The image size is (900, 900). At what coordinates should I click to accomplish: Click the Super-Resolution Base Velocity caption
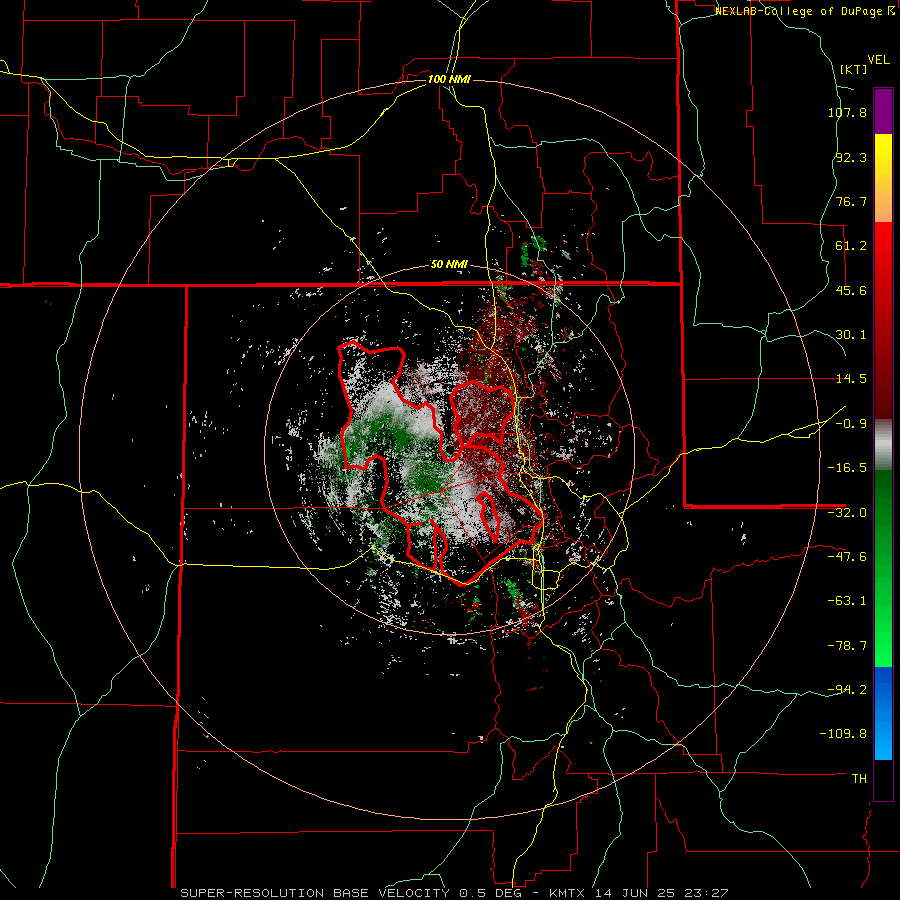point(455,893)
